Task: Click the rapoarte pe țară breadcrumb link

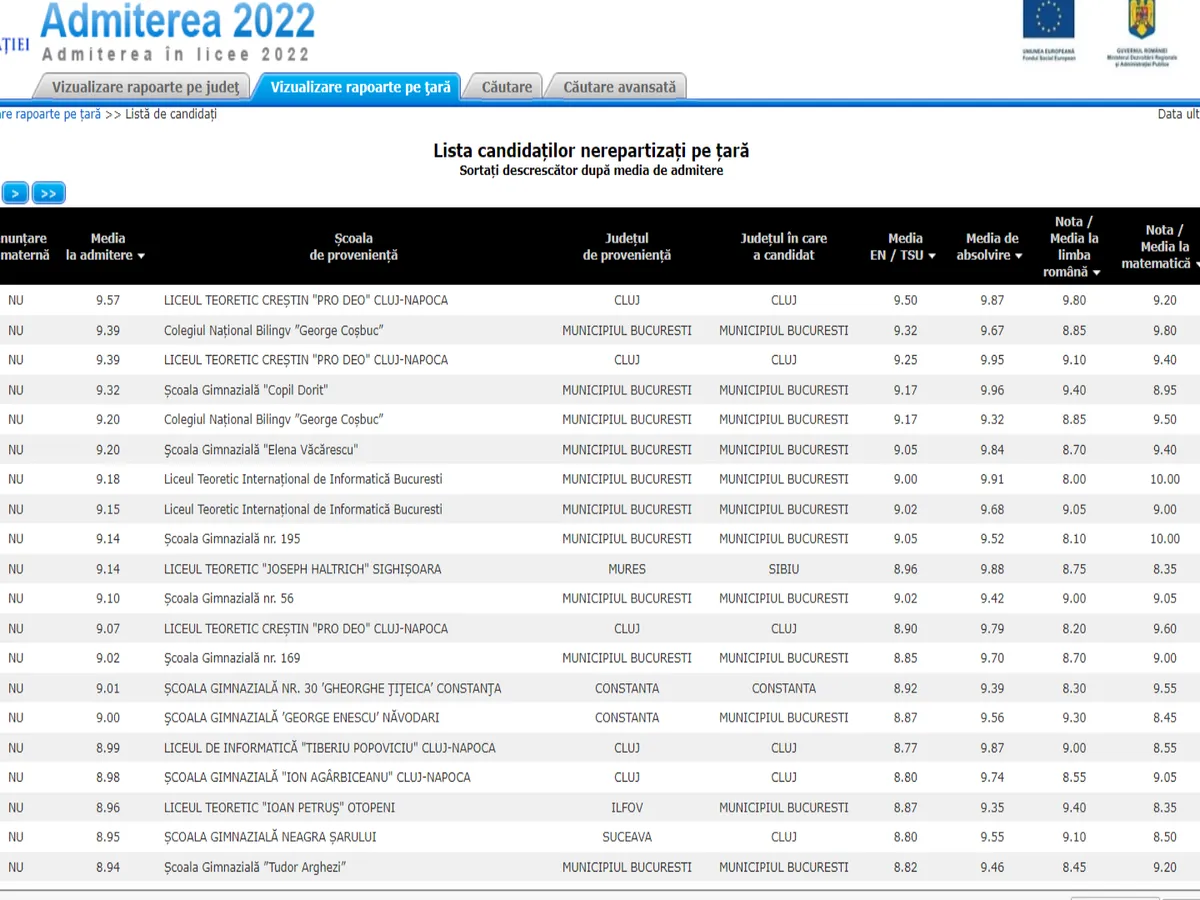Action: 50,114
